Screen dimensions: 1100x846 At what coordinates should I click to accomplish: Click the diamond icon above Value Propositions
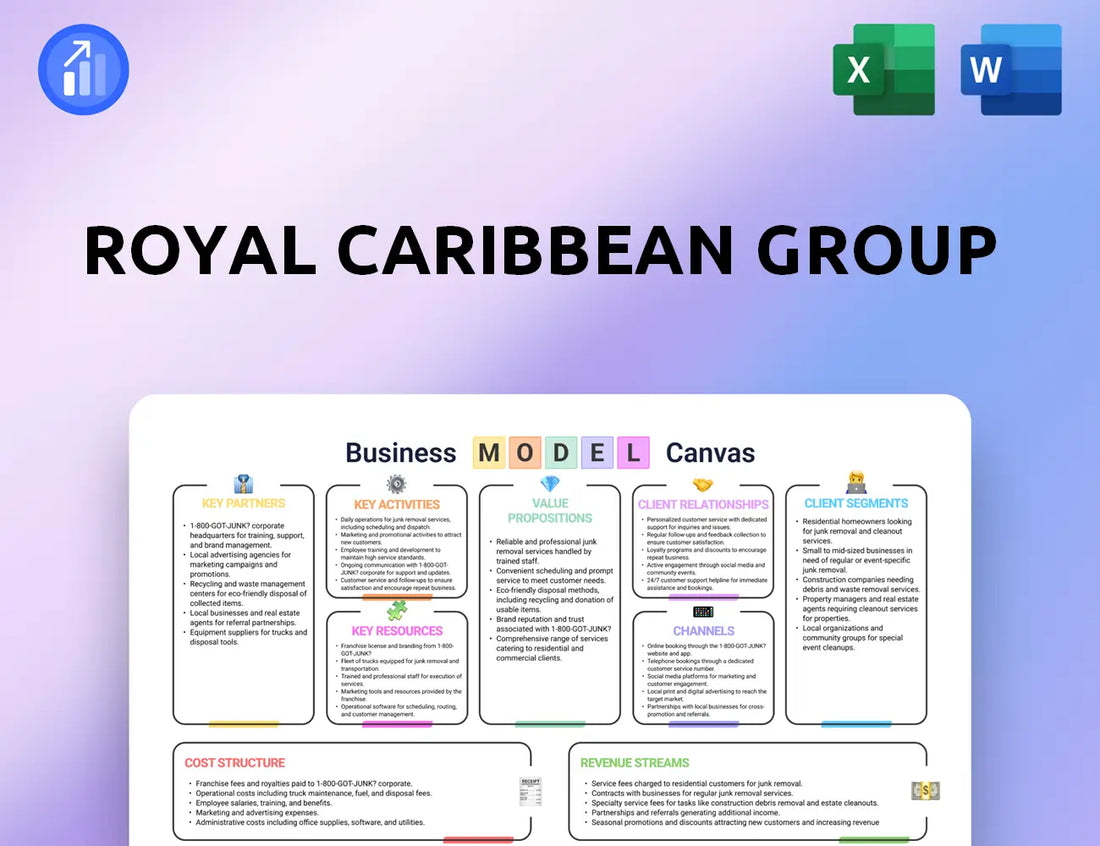coord(550,484)
